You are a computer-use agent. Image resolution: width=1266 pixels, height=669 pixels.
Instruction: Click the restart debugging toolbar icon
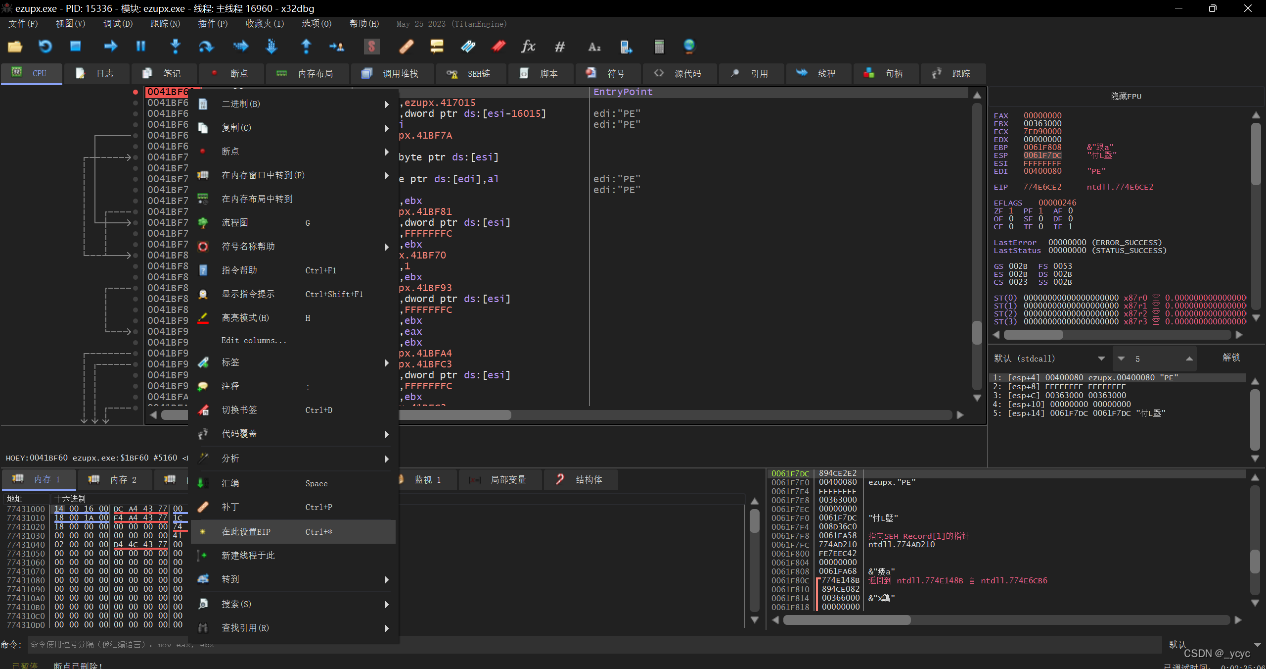(x=45, y=46)
